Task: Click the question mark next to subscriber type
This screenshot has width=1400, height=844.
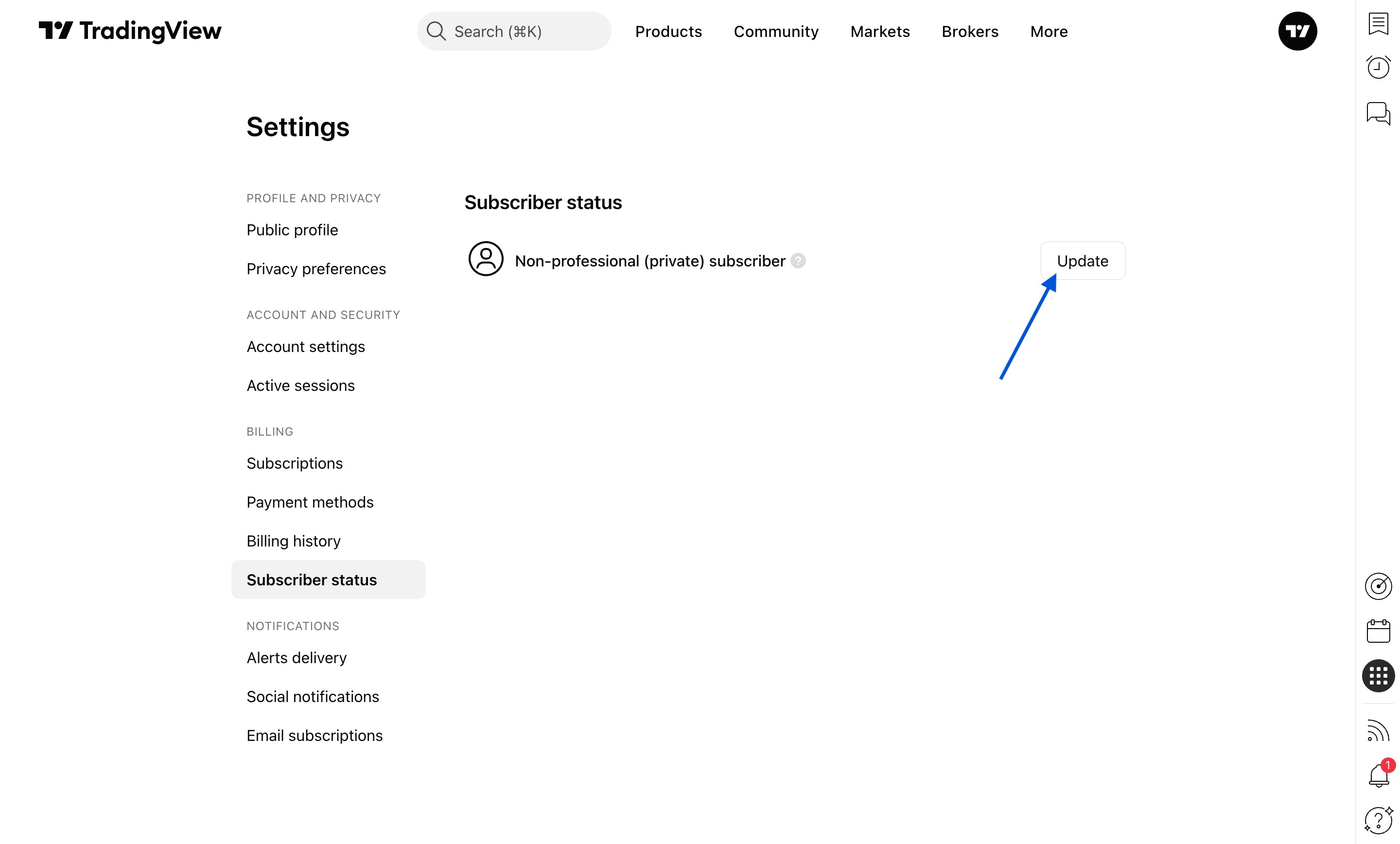Action: click(x=798, y=261)
